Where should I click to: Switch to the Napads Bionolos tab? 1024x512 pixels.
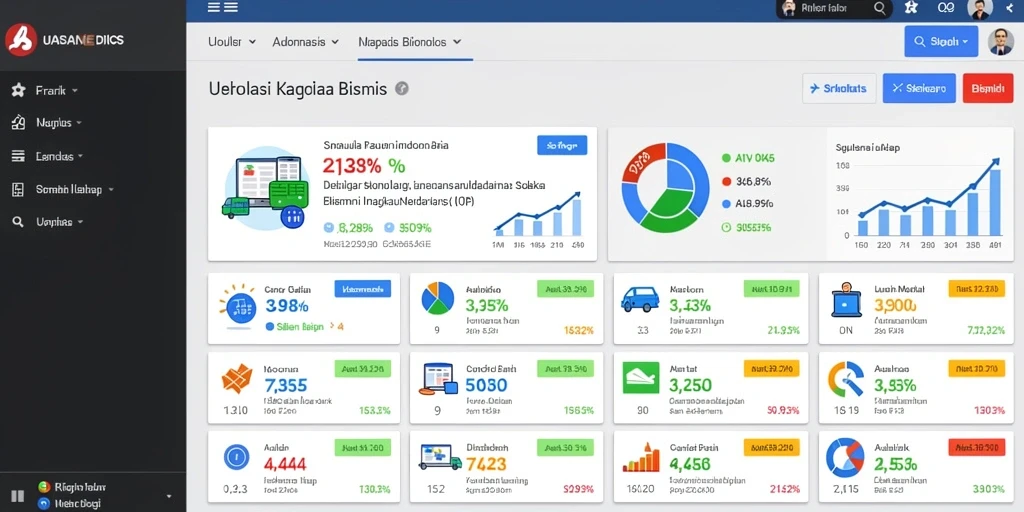point(410,42)
